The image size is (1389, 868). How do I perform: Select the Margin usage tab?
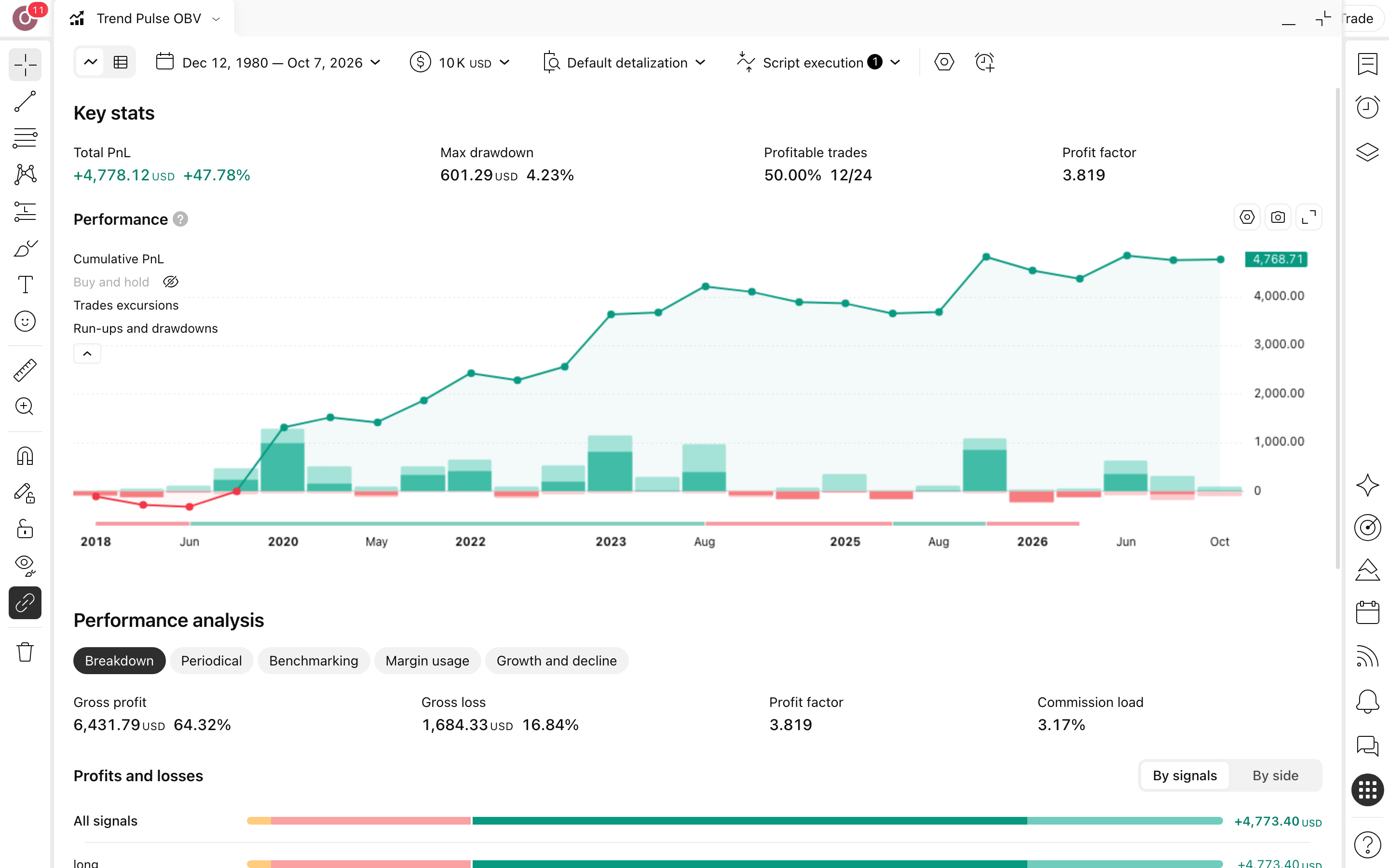(427, 661)
